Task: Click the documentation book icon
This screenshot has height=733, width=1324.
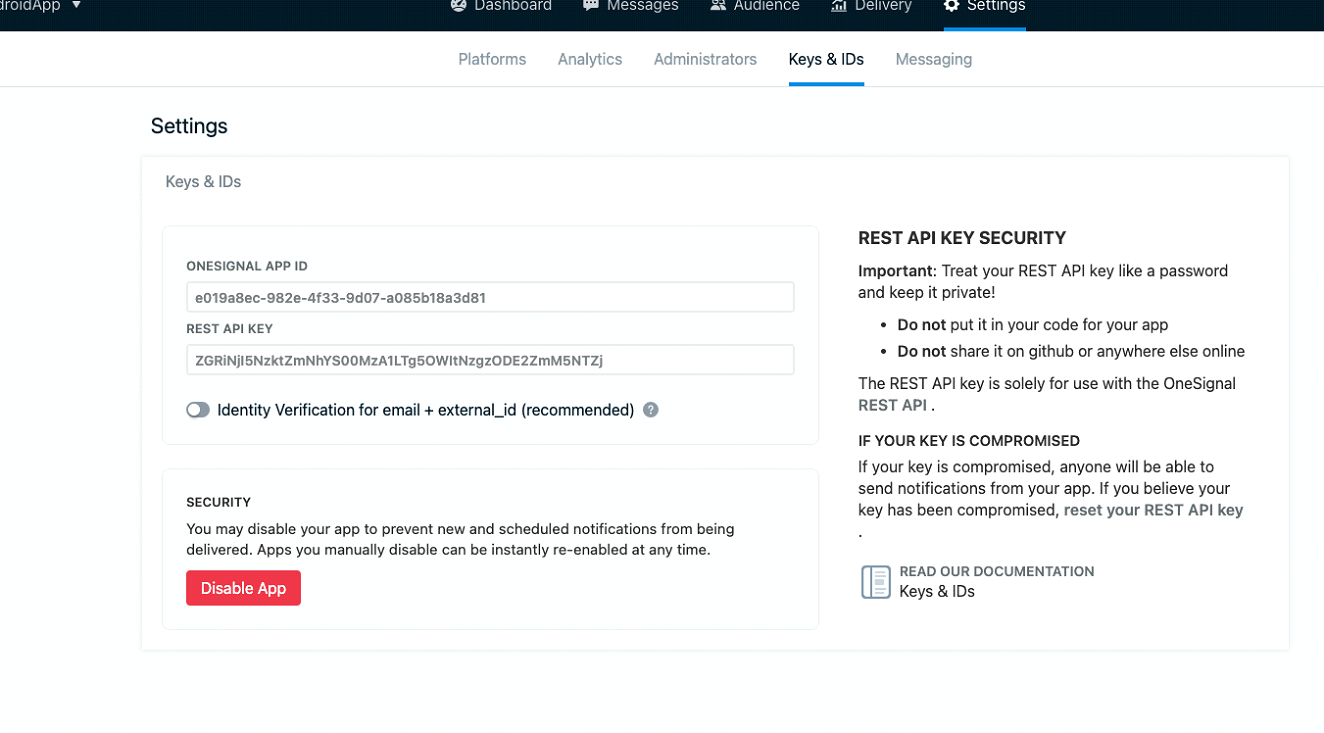Action: (x=876, y=581)
